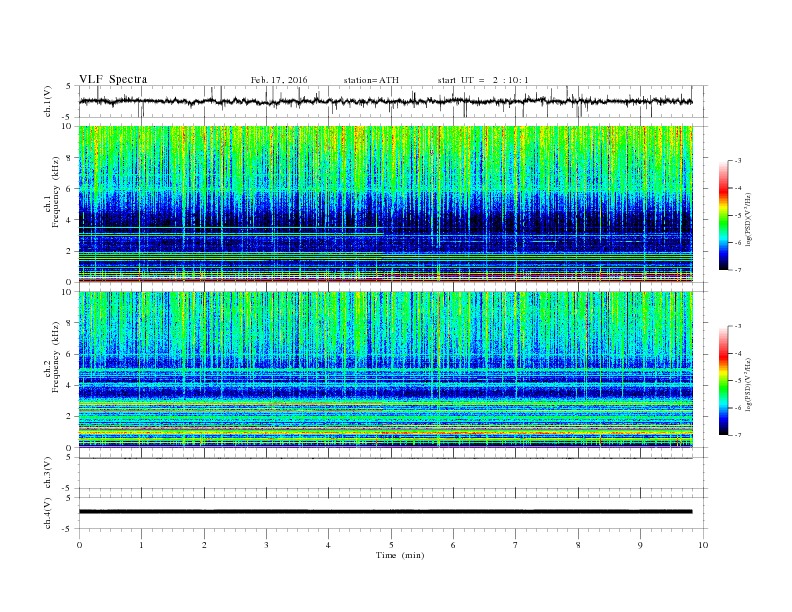Click the "5" time-axis tick label
Screen dimensions: 792x612
click(x=391, y=545)
